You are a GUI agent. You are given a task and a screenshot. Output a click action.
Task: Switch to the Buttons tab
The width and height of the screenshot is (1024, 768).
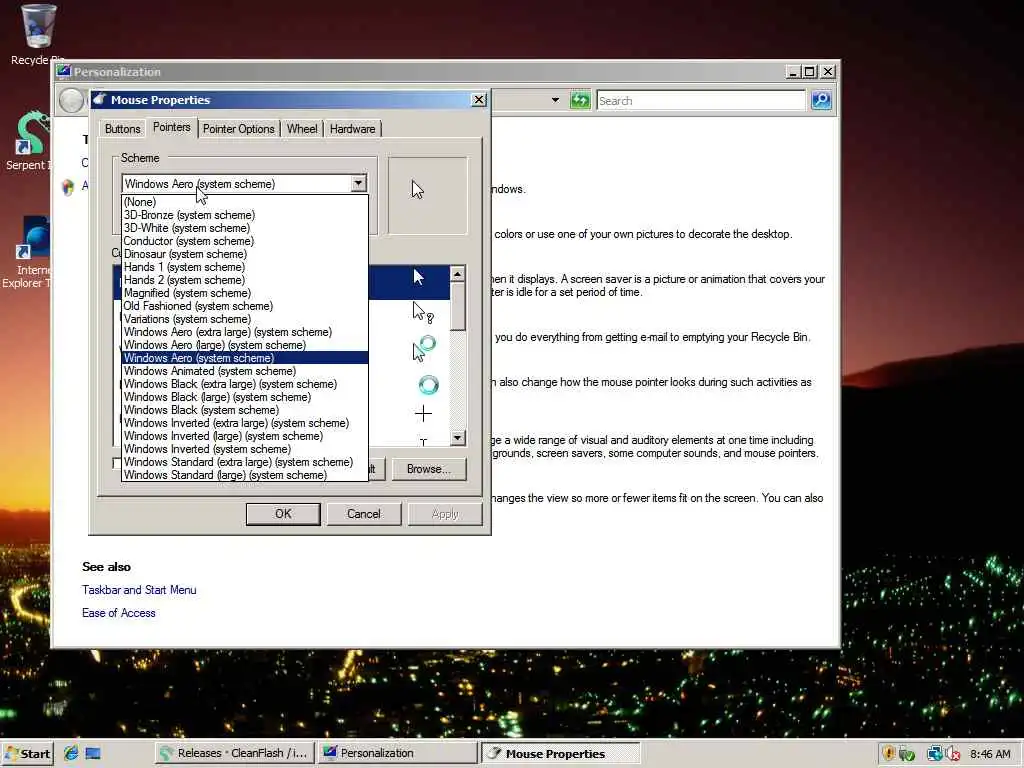tap(122, 129)
